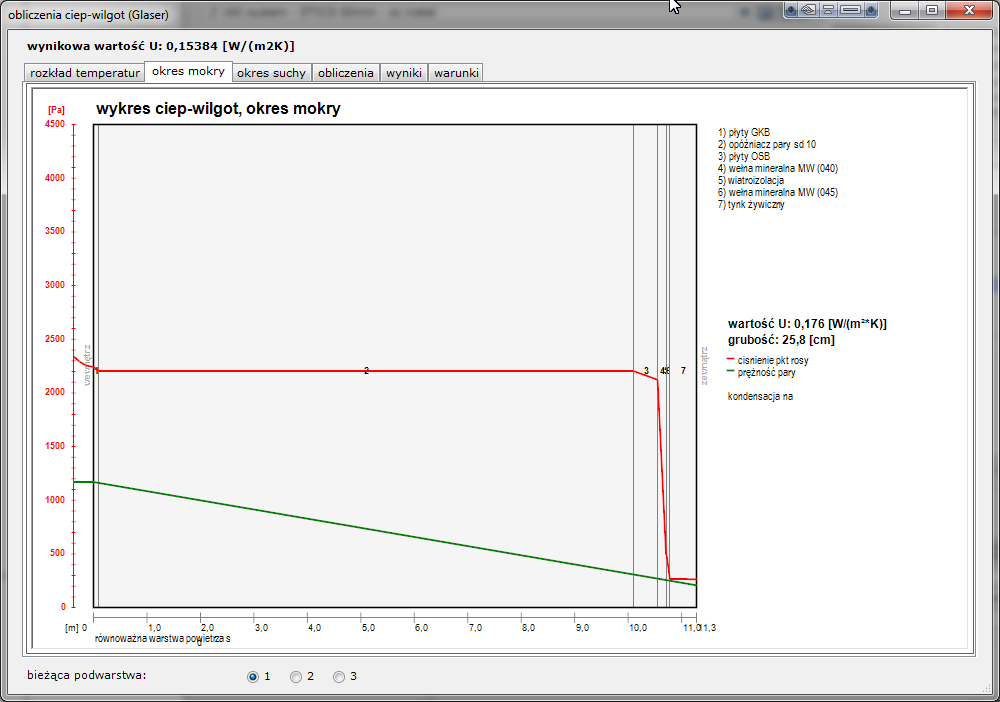Screen dimensions: 1000x702
Task: Minimize the Glaser calculation window
Action: 906,10
